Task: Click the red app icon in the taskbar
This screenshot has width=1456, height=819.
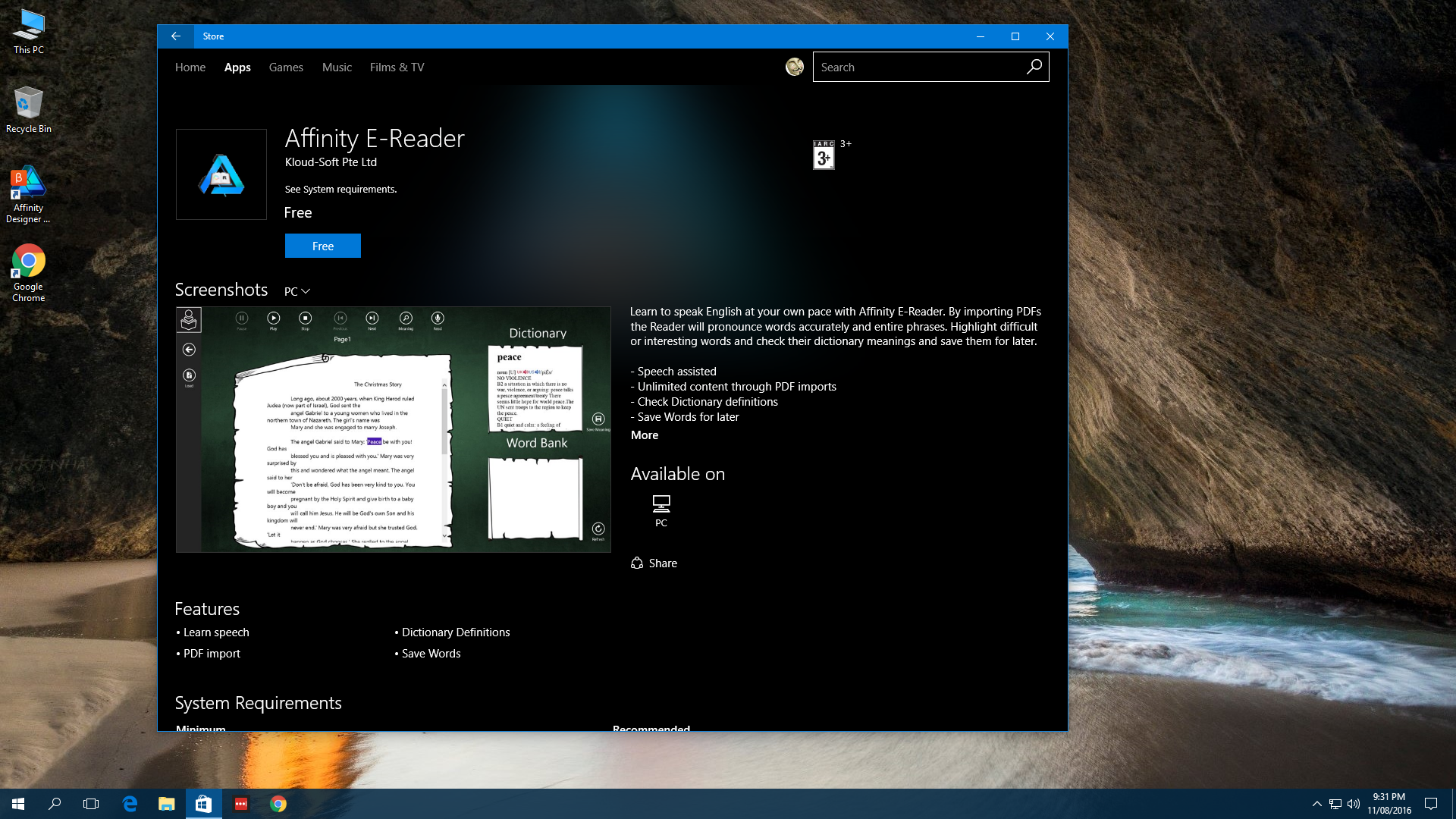Action: click(x=241, y=804)
